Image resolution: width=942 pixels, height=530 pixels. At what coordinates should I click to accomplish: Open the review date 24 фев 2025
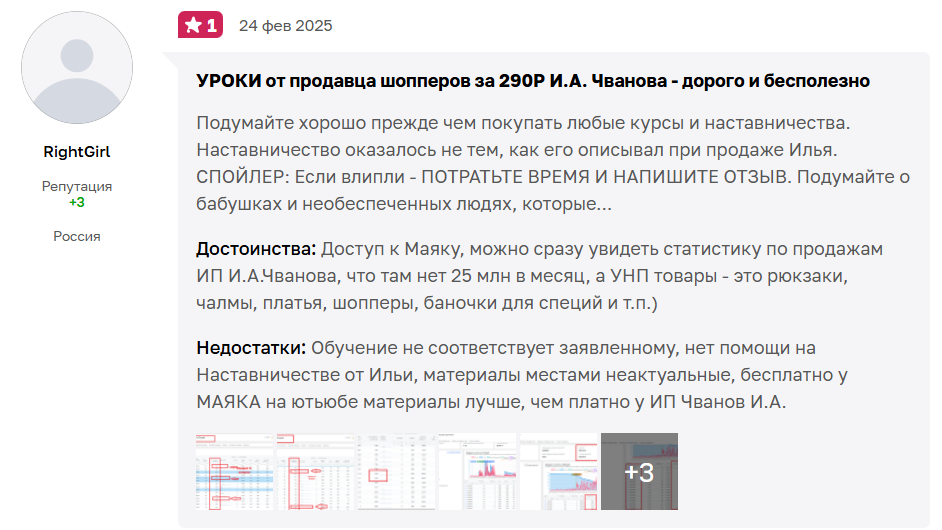285,26
